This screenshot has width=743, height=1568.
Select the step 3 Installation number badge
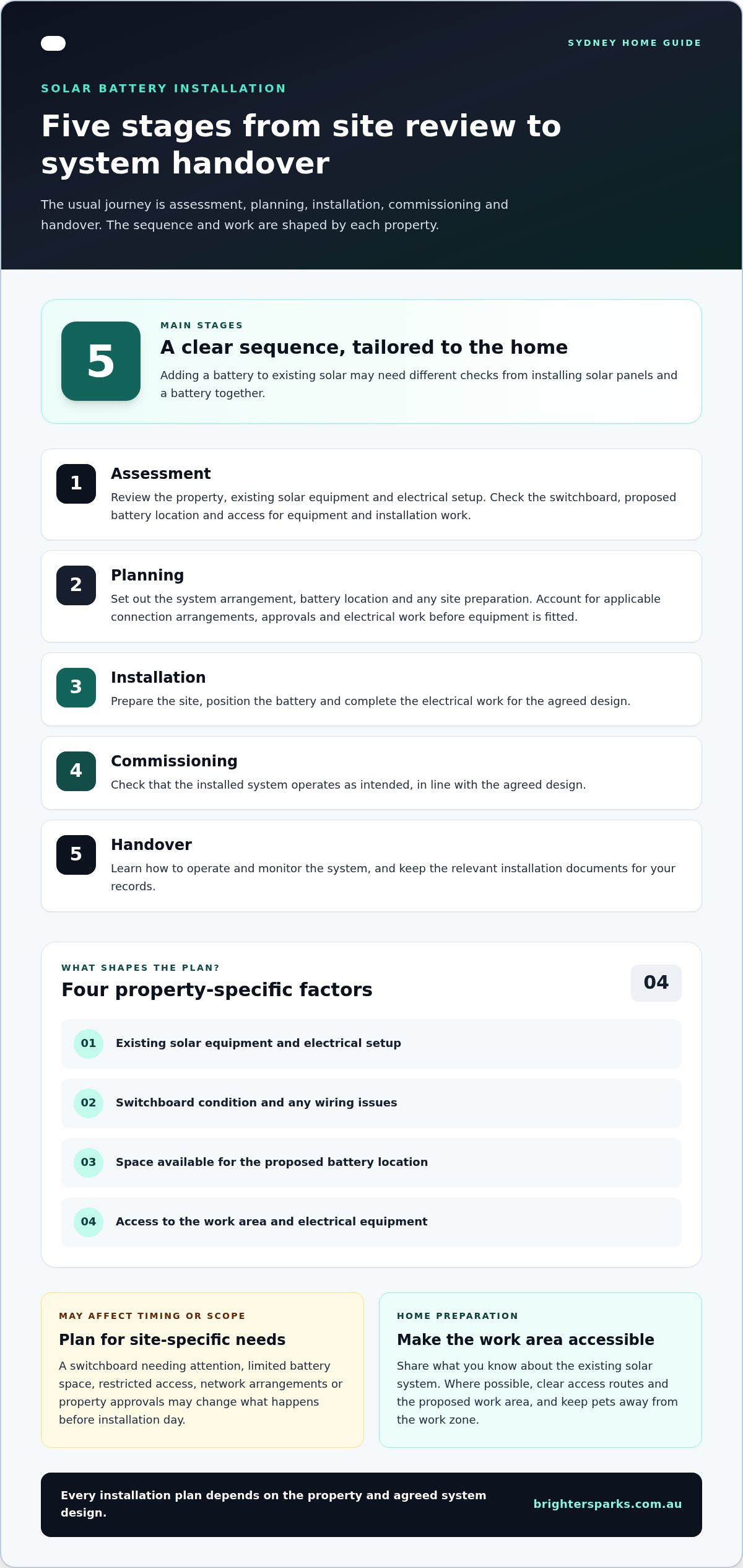coord(76,688)
